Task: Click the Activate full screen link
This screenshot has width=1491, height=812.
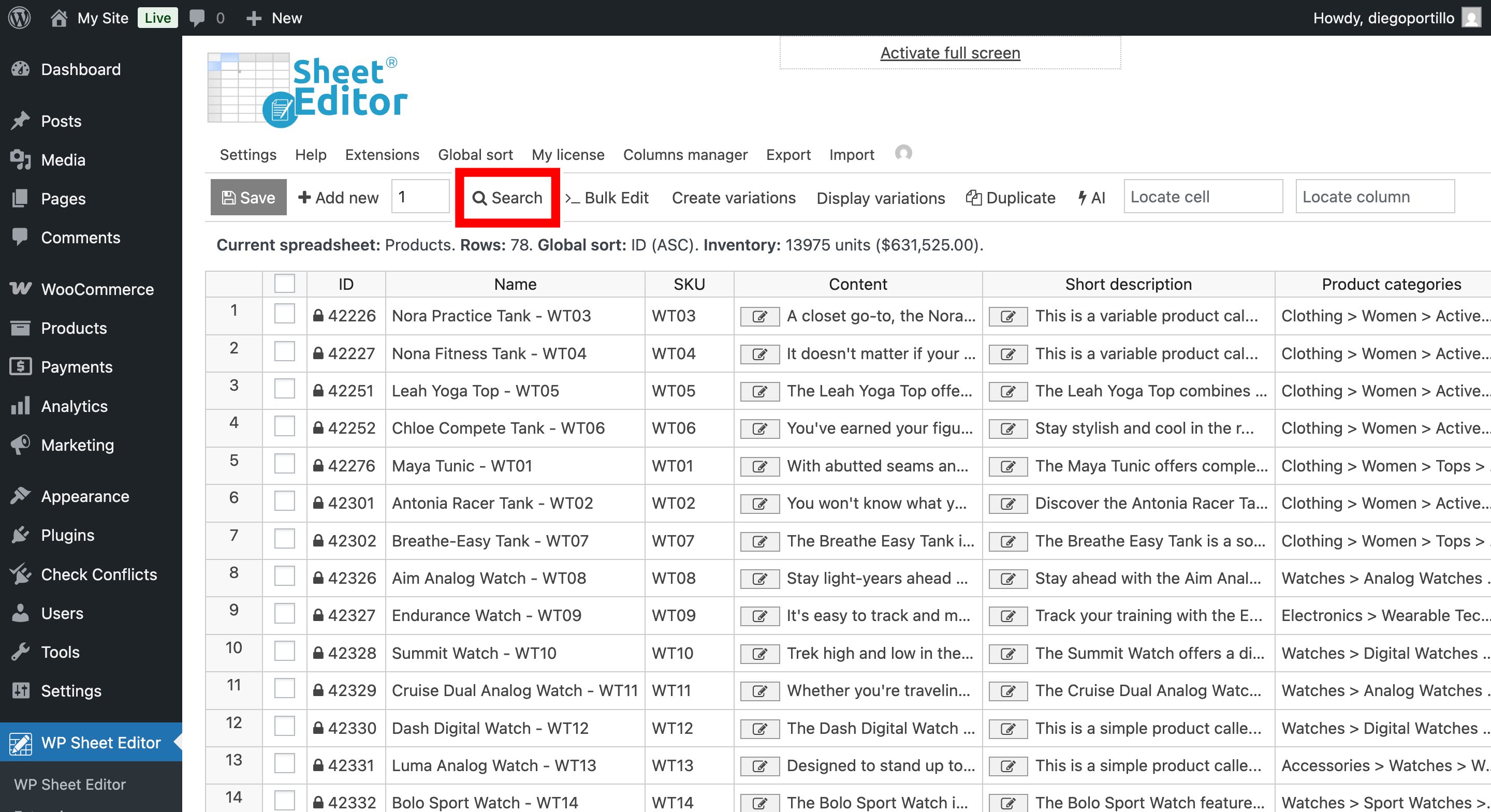Action: [x=950, y=52]
